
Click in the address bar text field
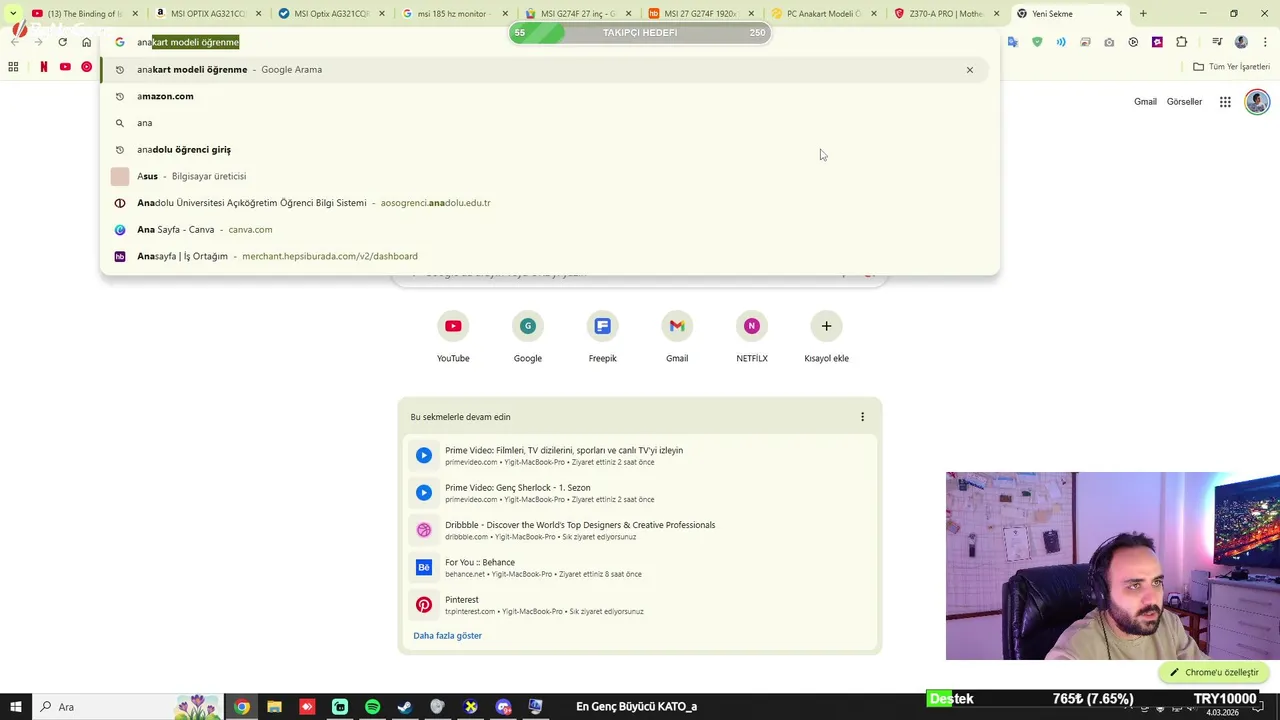click(550, 42)
